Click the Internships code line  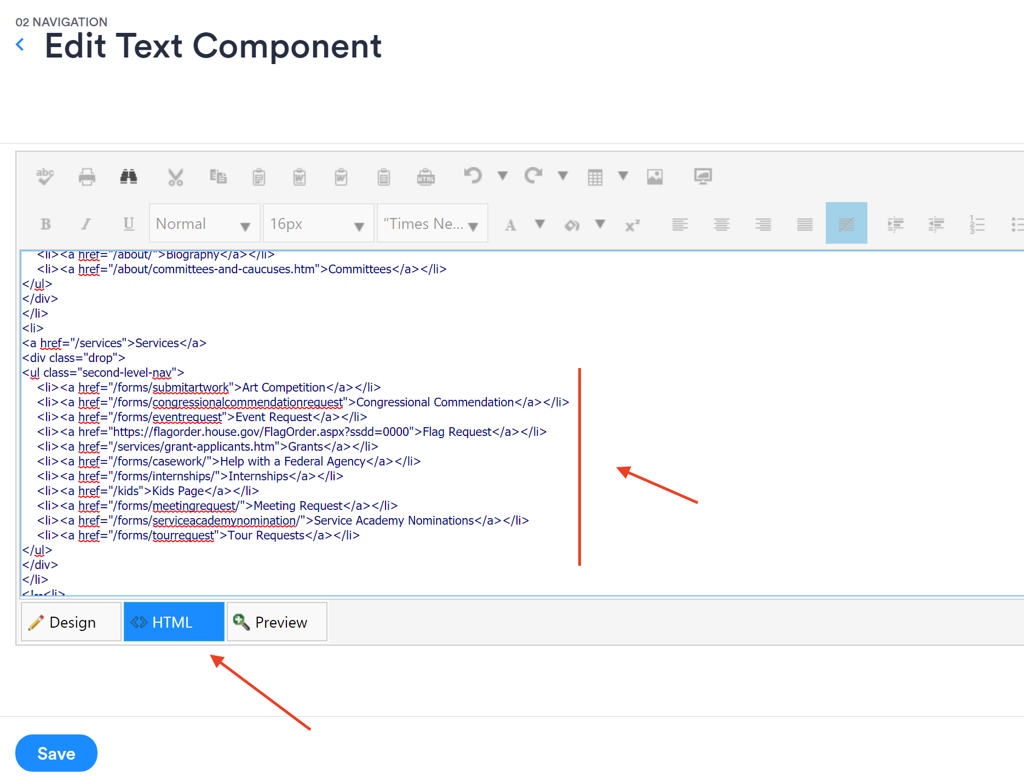coord(190,476)
